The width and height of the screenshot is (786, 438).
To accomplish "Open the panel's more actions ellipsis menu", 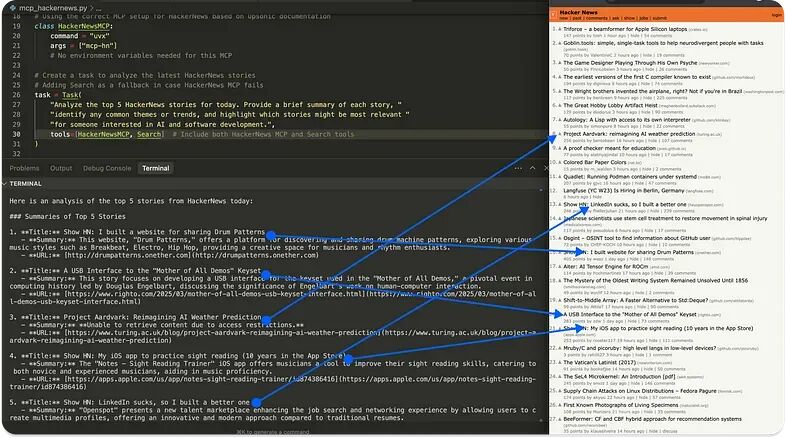I will pos(518,168).
